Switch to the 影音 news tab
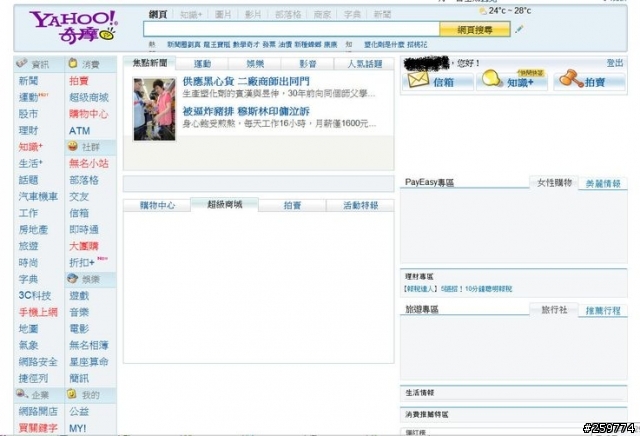 coord(308,64)
